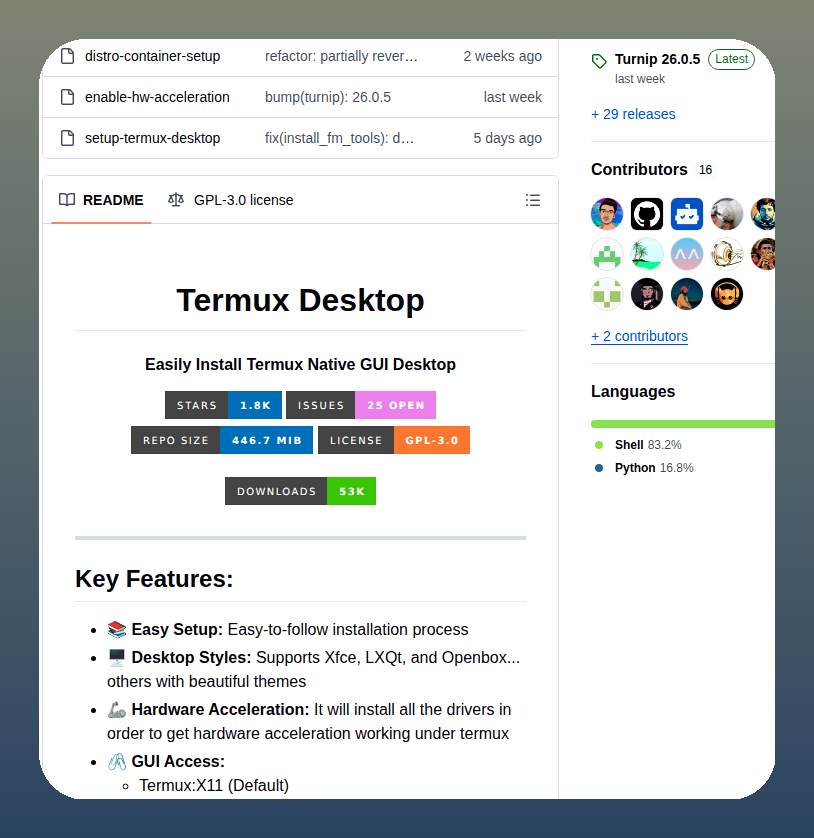Image resolution: width=814 pixels, height=838 pixels.
Task: Click the arm emoji by Hardware Acceleration
Action: point(117,709)
